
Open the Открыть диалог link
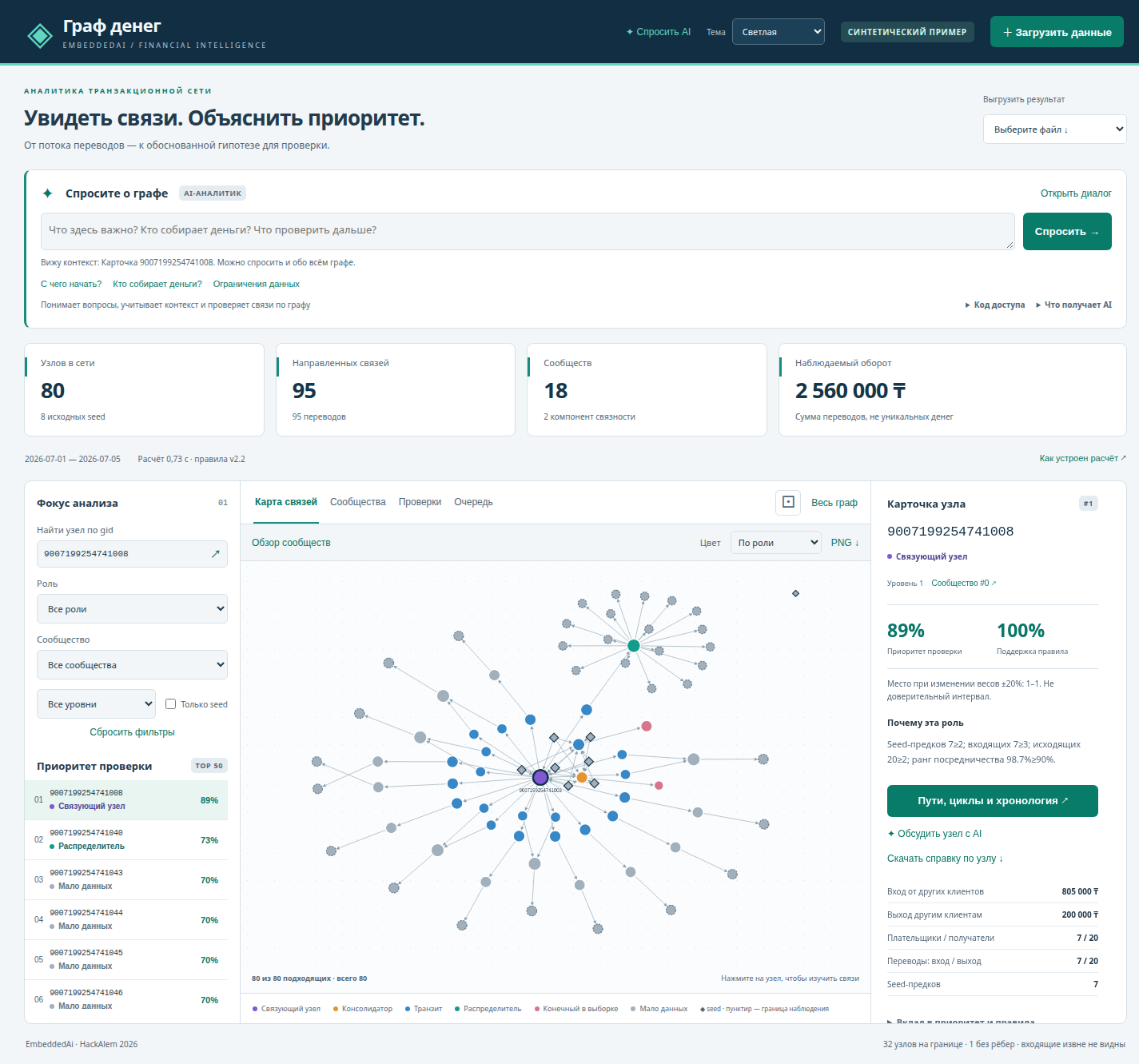click(x=1076, y=193)
